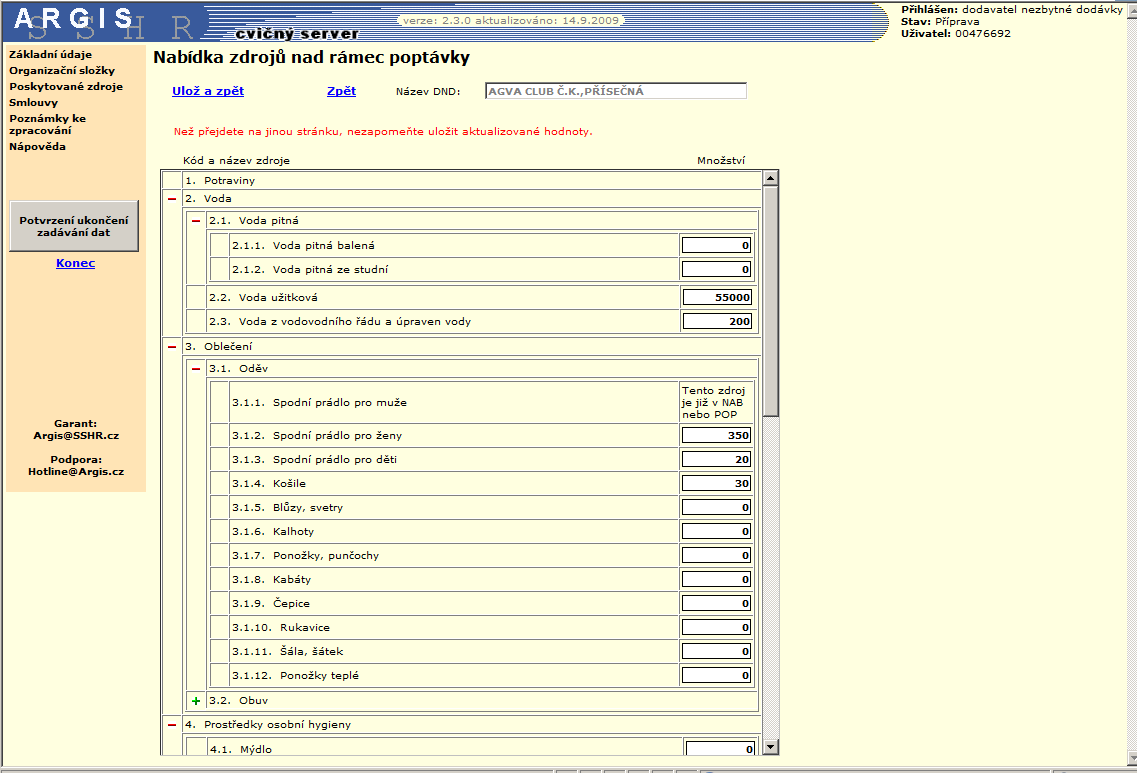Open Organizační složky in the sidebar
Image resolution: width=1137 pixels, height=773 pixels.
click(x=62, y=70)
